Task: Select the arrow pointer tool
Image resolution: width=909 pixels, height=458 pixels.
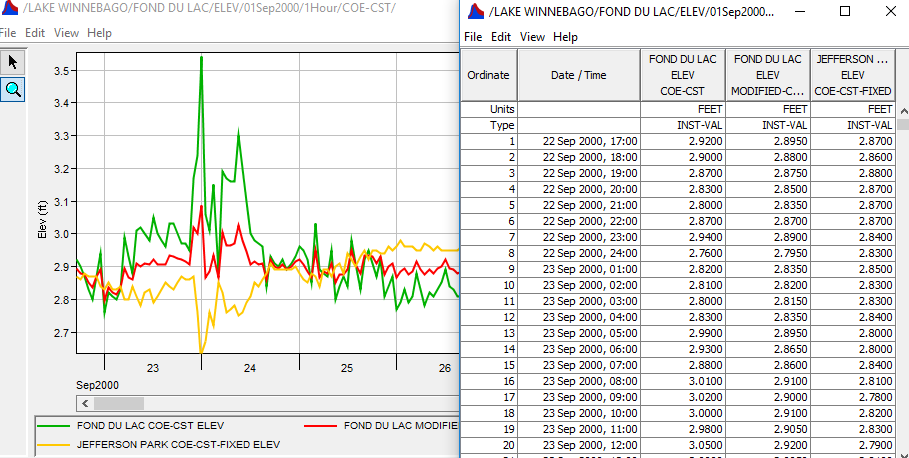Action: pyautogui.click(x=13, y=62)
